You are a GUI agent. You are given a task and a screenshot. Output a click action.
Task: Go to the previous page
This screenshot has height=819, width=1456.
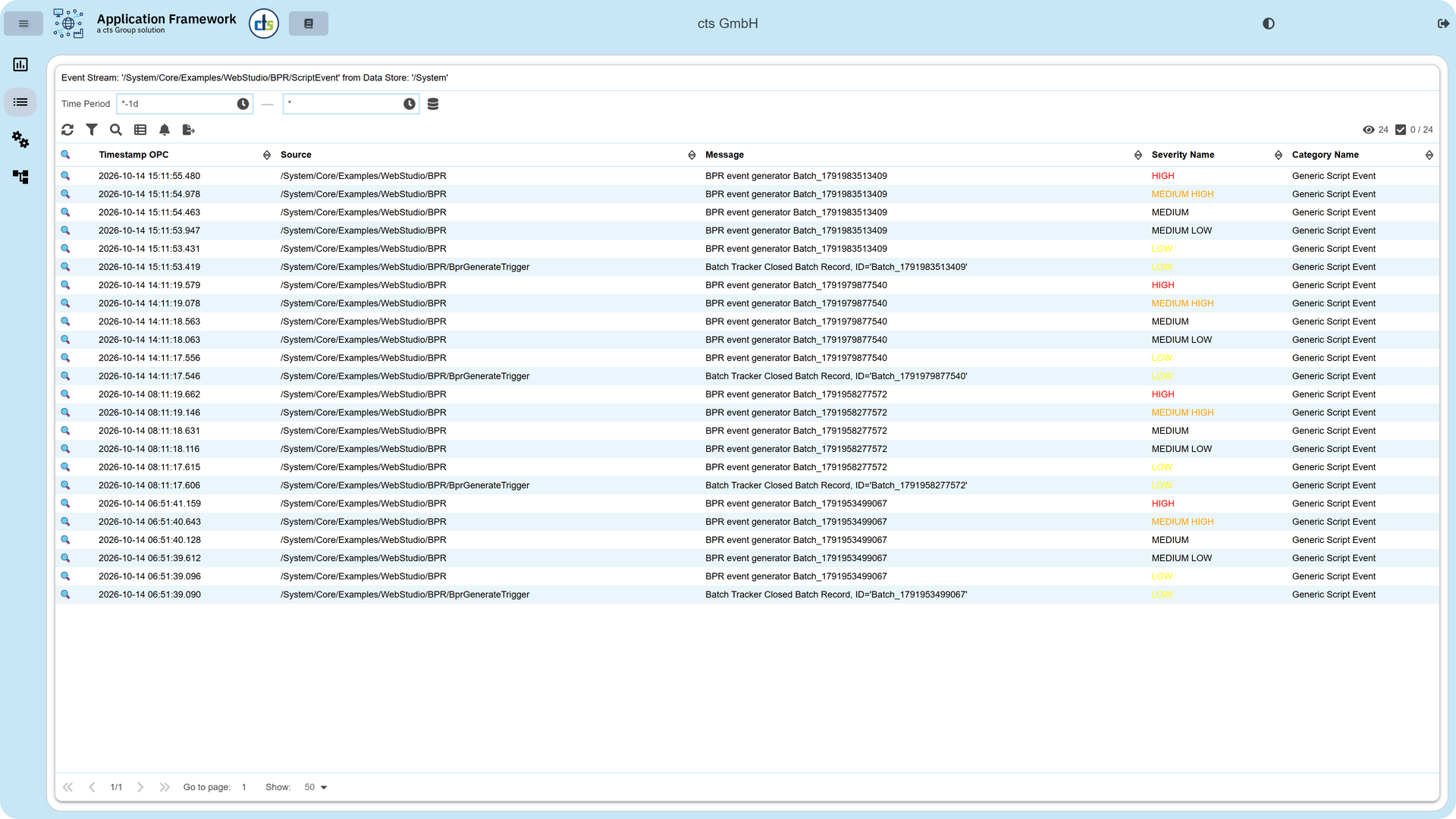(92, 787)
